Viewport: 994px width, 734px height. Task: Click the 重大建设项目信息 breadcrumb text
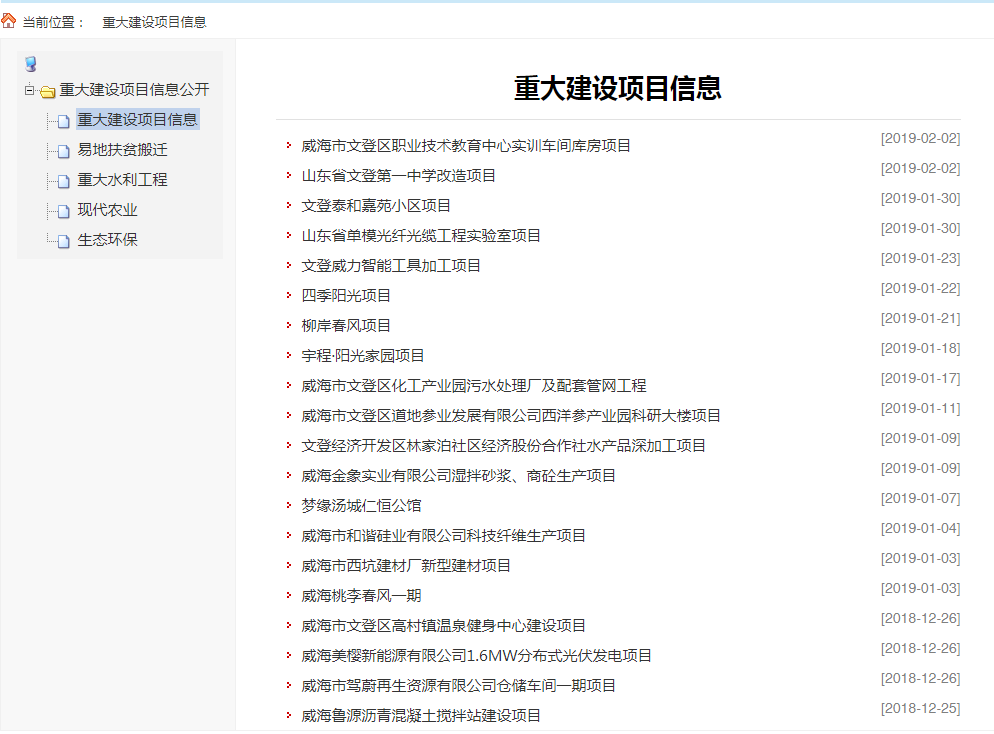pos(154,22)
